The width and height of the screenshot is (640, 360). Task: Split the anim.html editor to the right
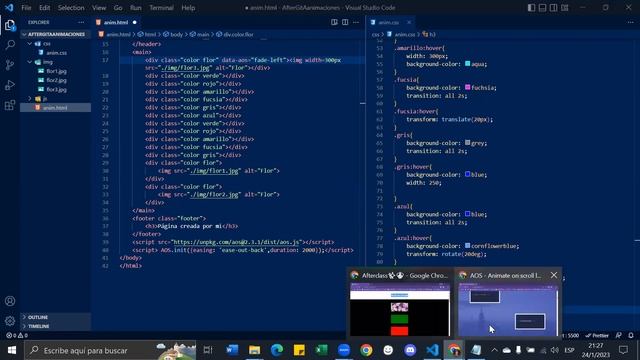[345, 22]
